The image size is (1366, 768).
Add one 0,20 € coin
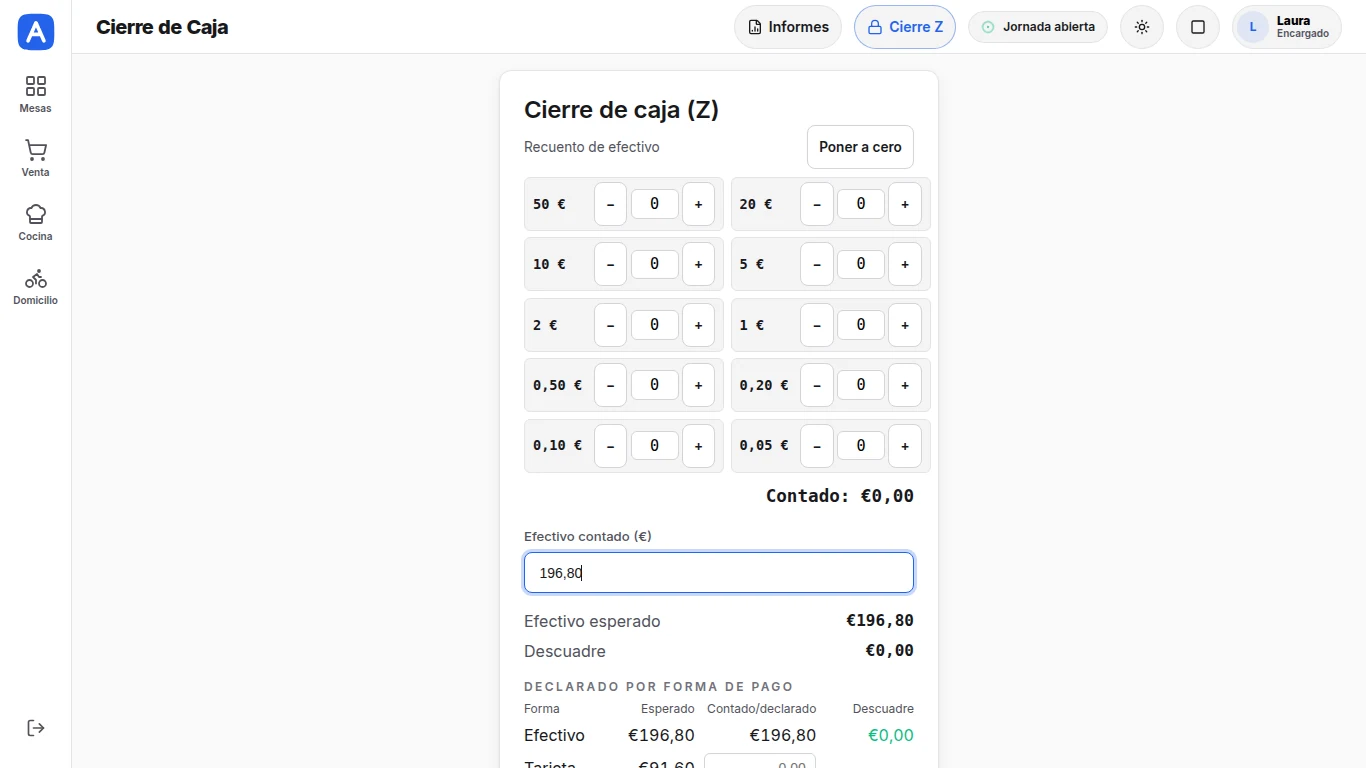905,385
